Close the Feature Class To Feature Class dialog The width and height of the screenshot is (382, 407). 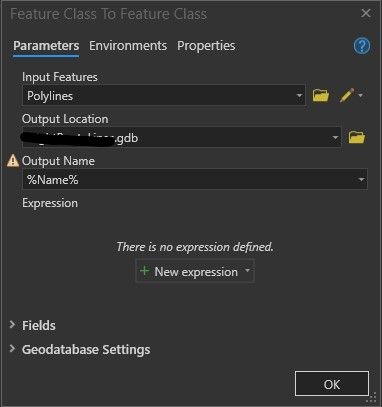click(x=366, y=13)
